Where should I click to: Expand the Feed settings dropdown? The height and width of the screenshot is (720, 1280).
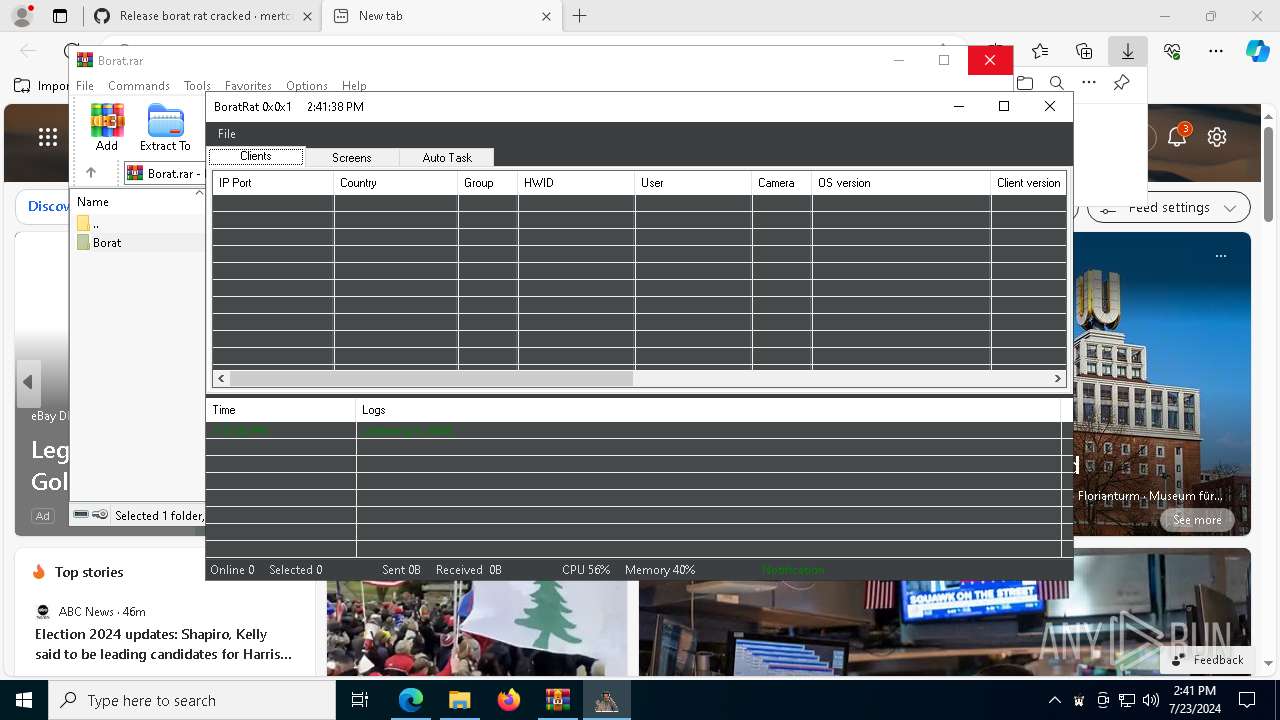pos(1169,208)
